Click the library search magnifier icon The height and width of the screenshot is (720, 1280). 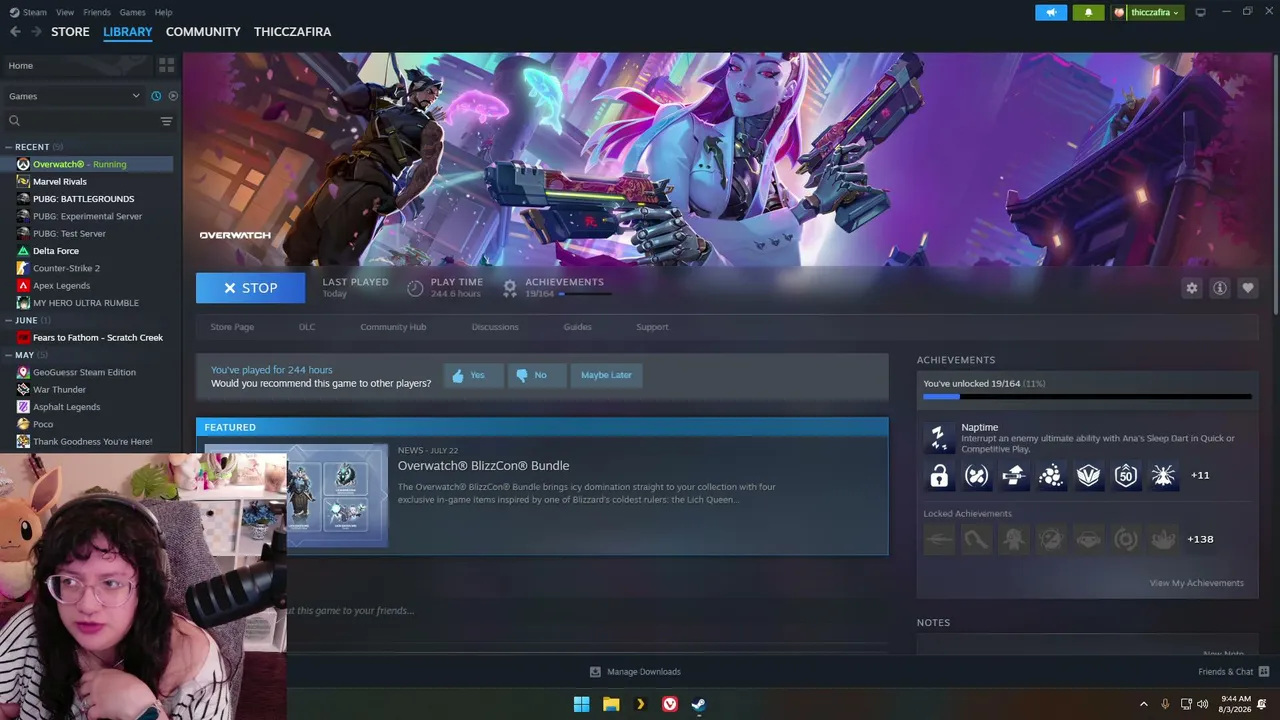(x=14, y=121)
